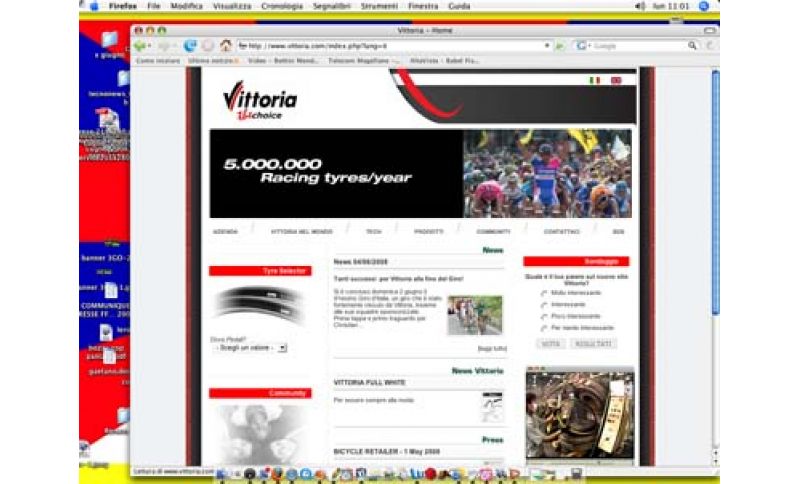
Task: Click the Firefox forward arrow button
Action: (163, 46)
